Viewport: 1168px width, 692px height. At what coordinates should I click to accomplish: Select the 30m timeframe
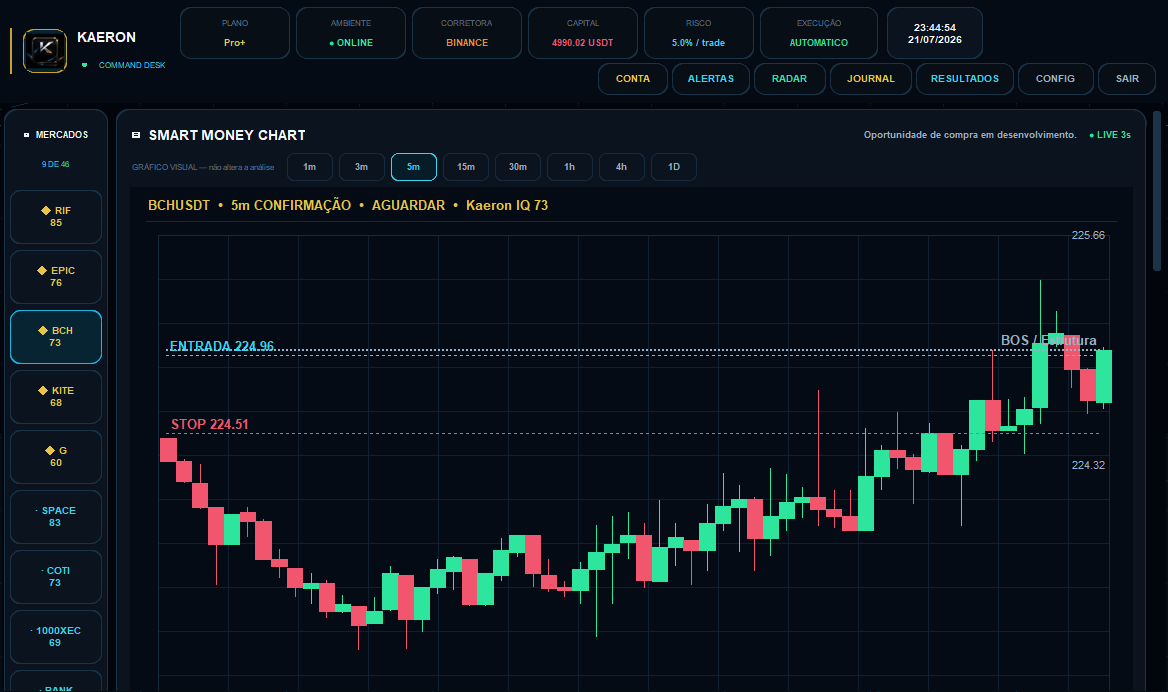pyautogui.click(x=518, y=167)
